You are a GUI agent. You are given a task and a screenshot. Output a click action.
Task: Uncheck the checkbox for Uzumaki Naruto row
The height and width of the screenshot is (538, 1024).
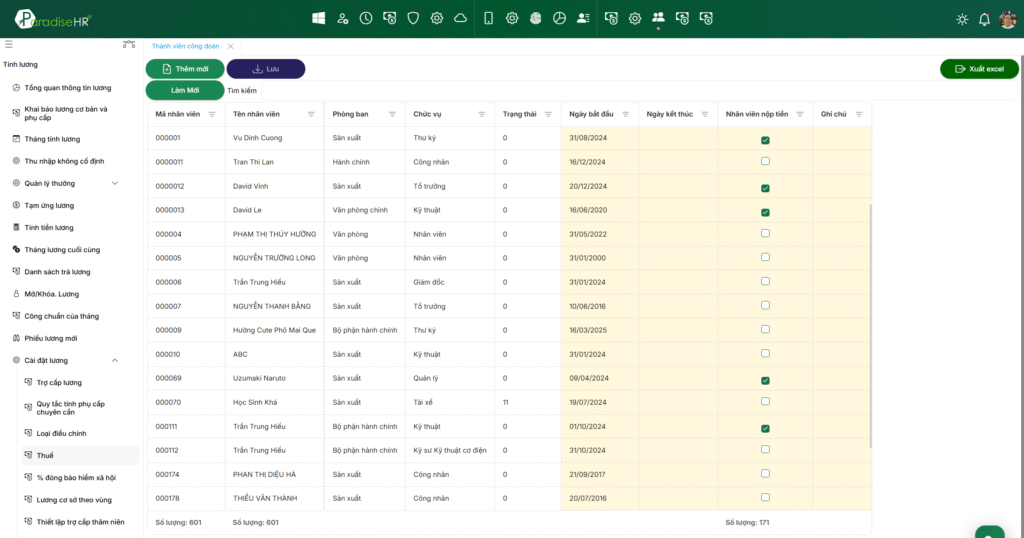click(765, 380)
